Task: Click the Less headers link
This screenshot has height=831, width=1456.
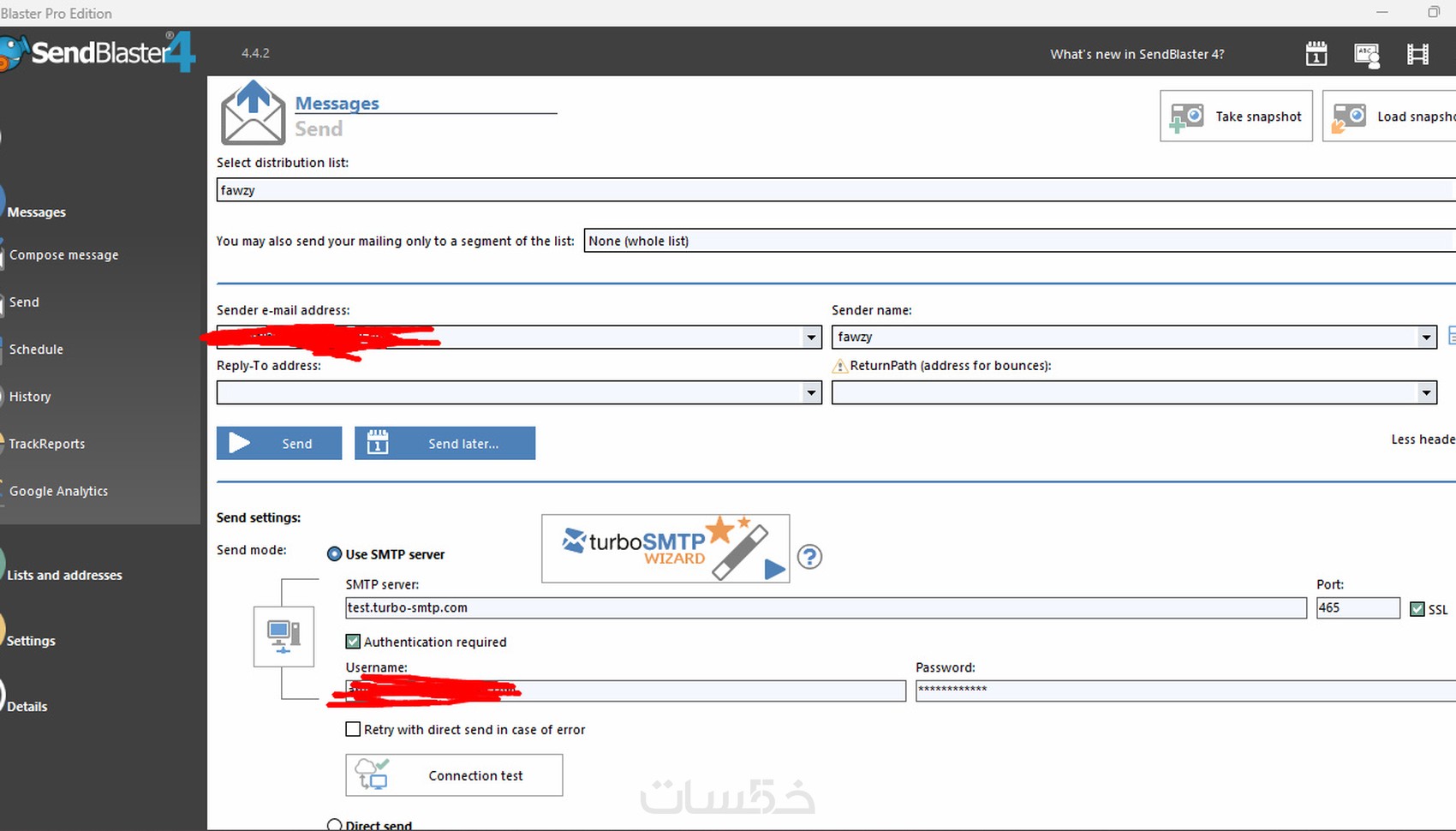Action: coord(1423,439)
